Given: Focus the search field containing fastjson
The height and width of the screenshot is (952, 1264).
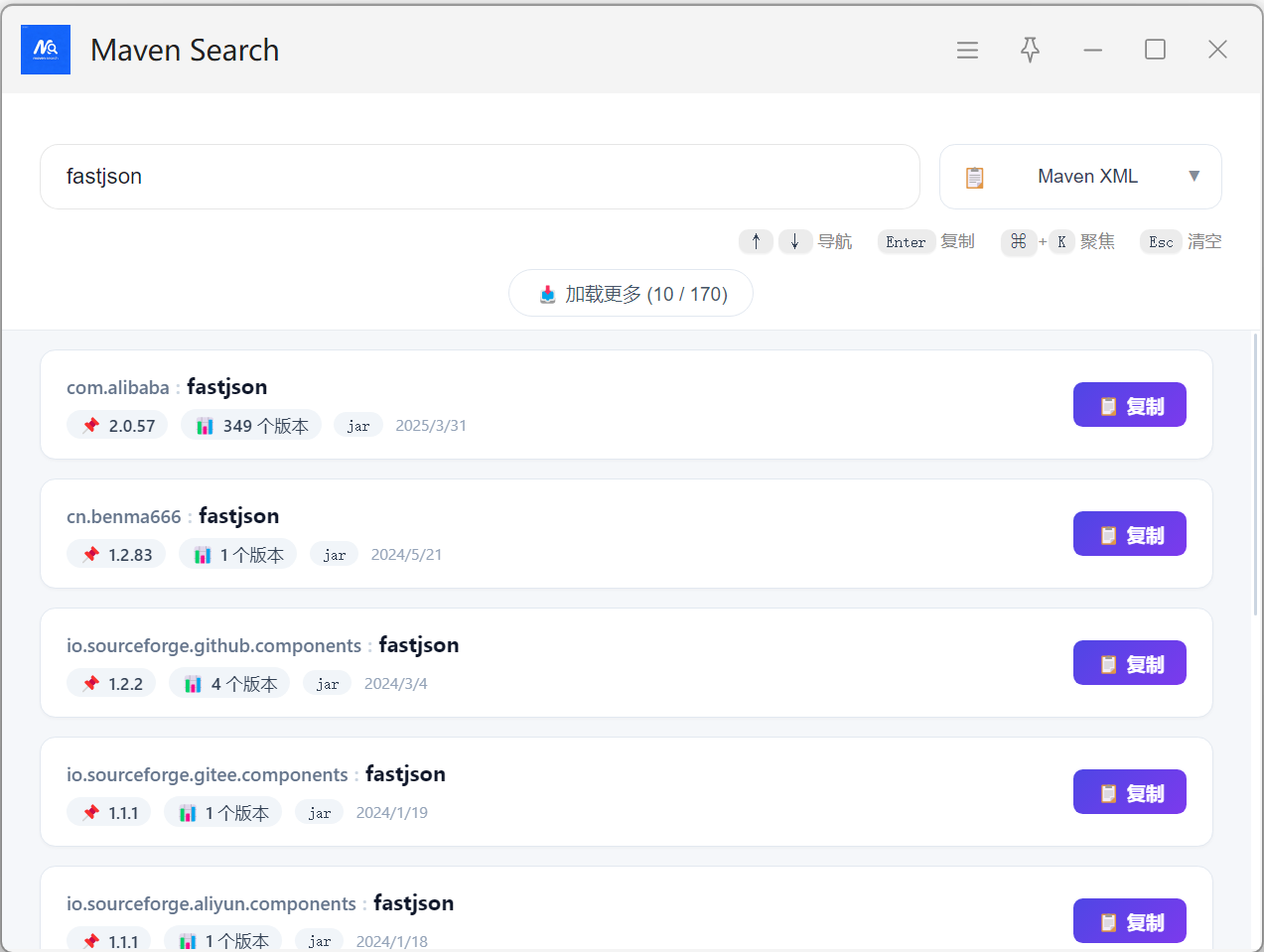Looking at the screenshot, I should coord(480,177).
